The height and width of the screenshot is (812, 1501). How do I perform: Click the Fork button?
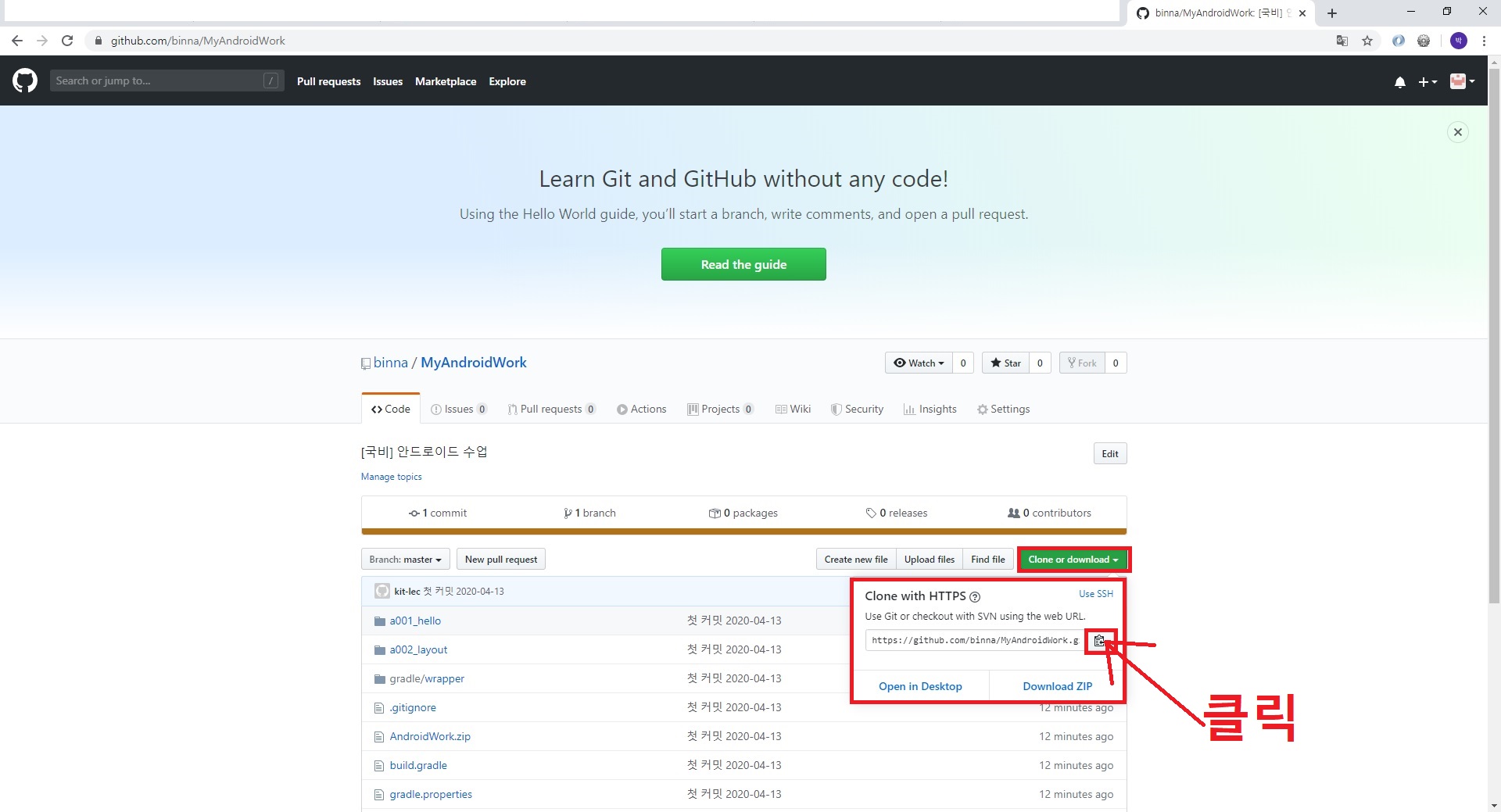pos(1082,363)
